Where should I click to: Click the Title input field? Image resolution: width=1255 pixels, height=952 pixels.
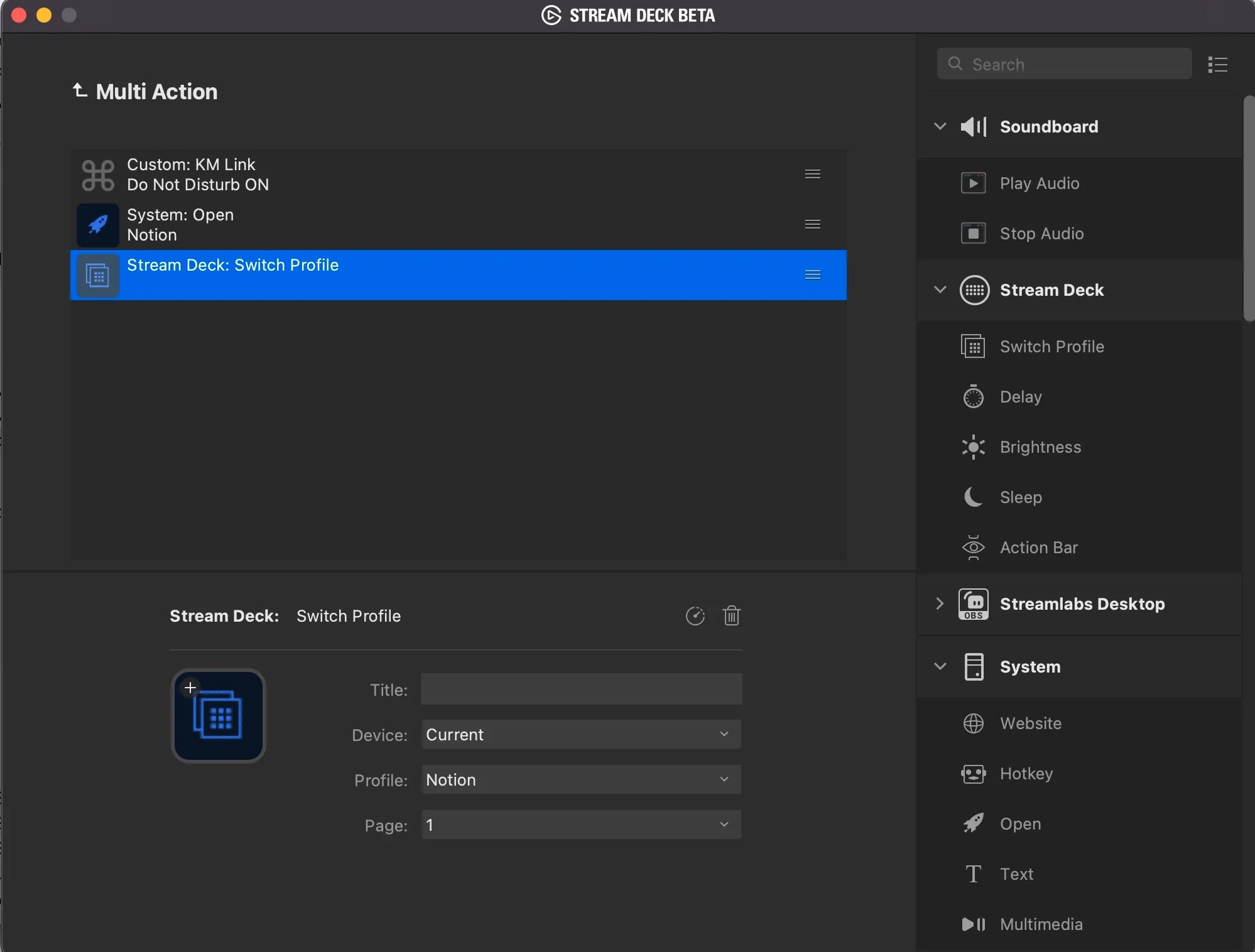(581, 689)
